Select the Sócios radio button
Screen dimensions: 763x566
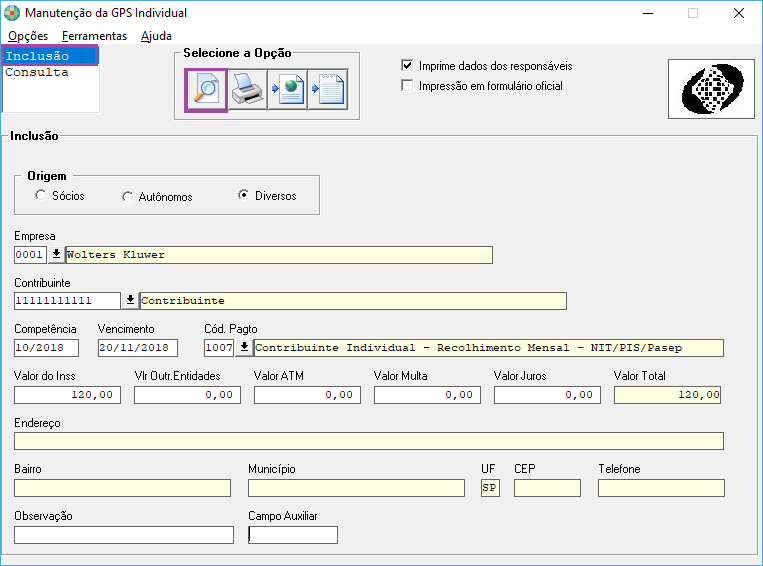[x=40, y=195]
